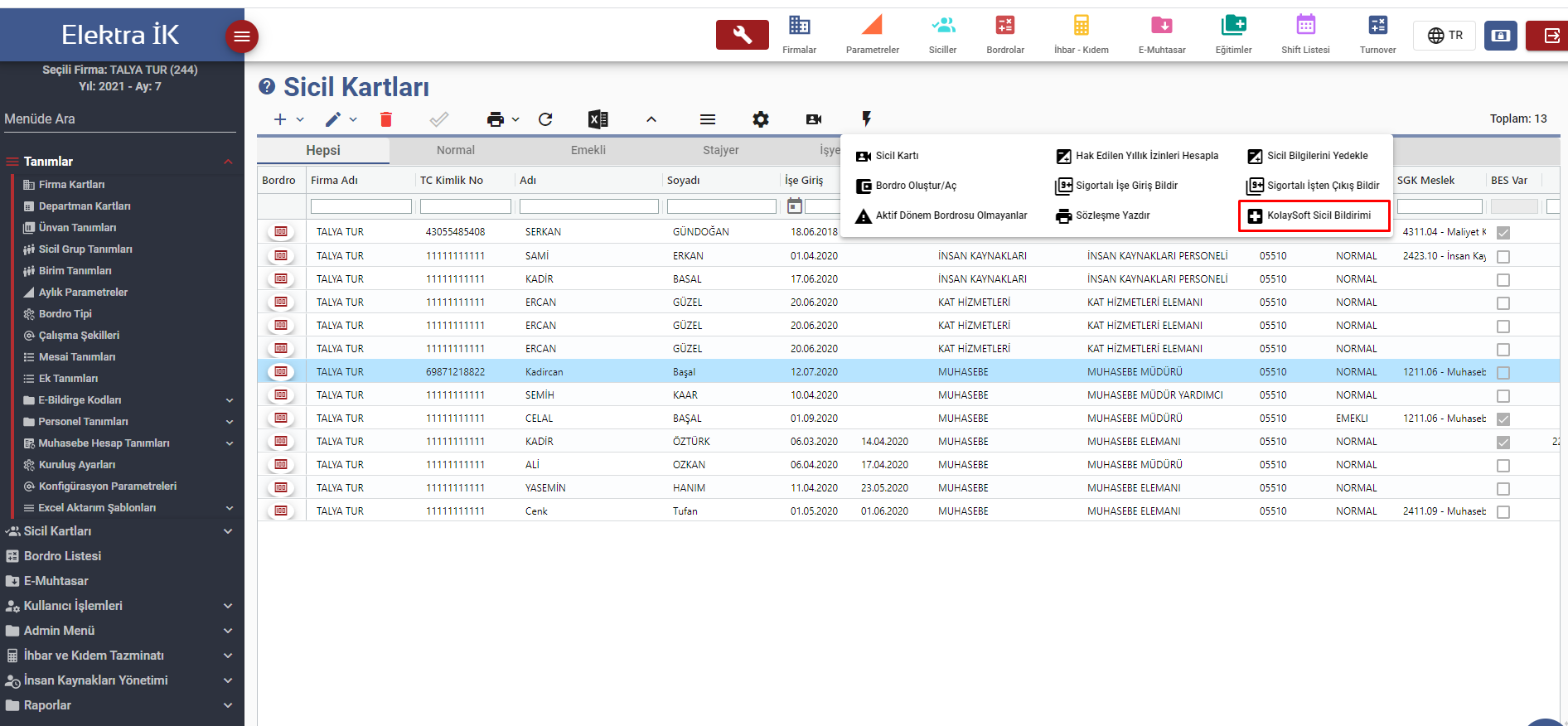
Task: Open the red wrench tools button
Action: point(742,35)
